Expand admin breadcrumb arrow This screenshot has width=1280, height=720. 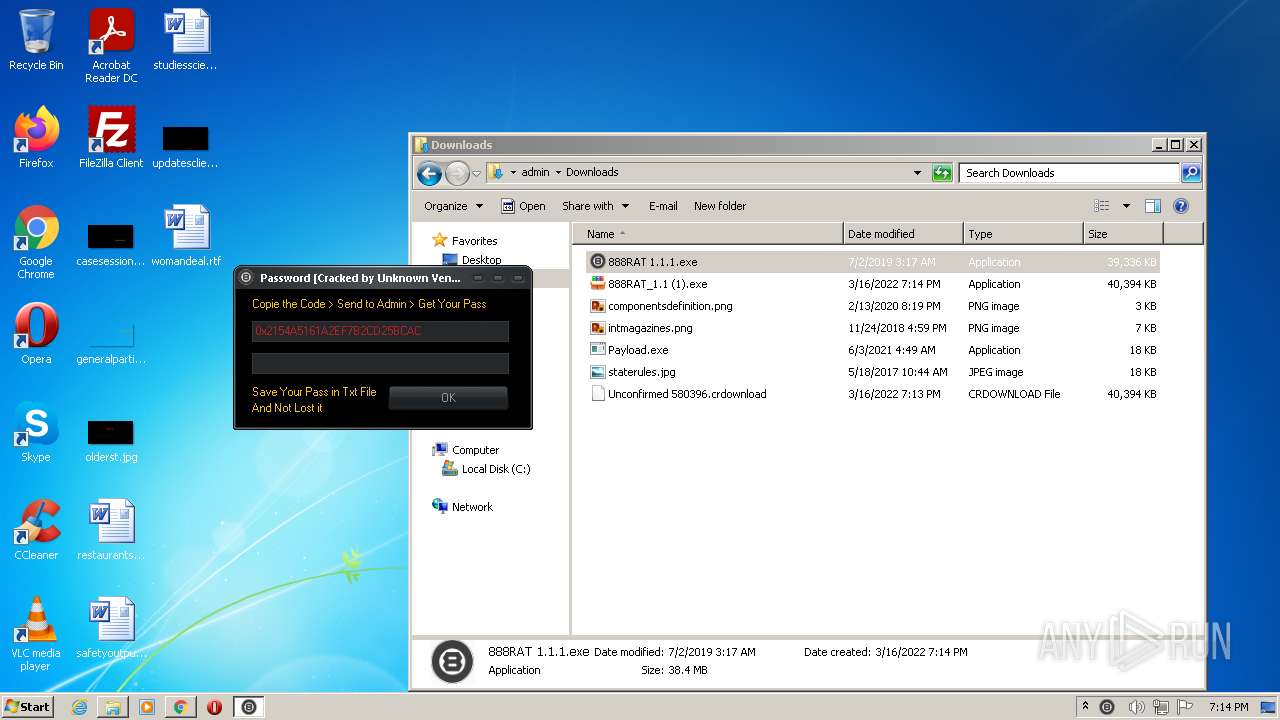coord(558,172)
